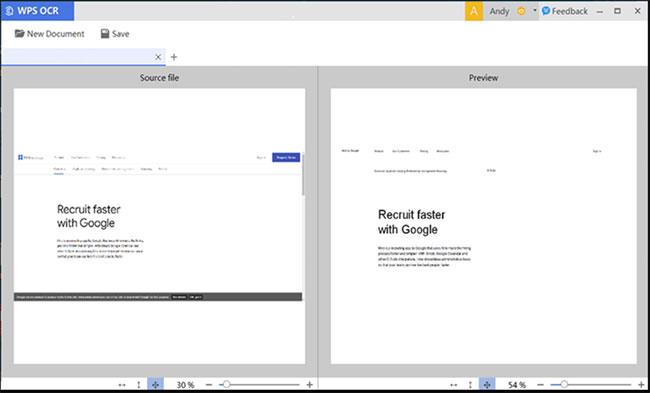Screen dimensions: 650x393
Task: Adjust the source file zoom slider
Action: pyautogui.click(x=226, y=385)
